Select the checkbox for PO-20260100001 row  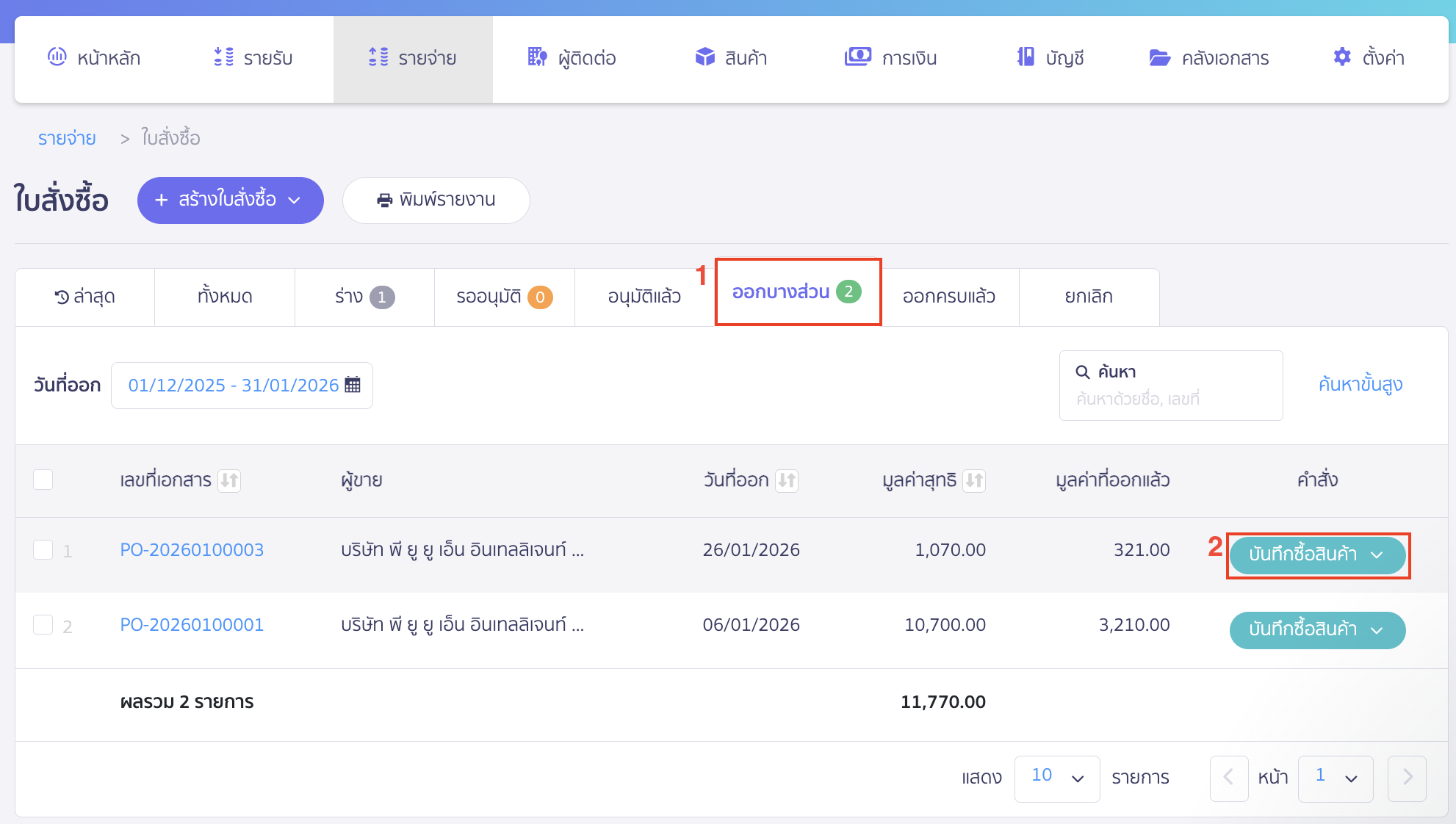[x=43, y=625]
